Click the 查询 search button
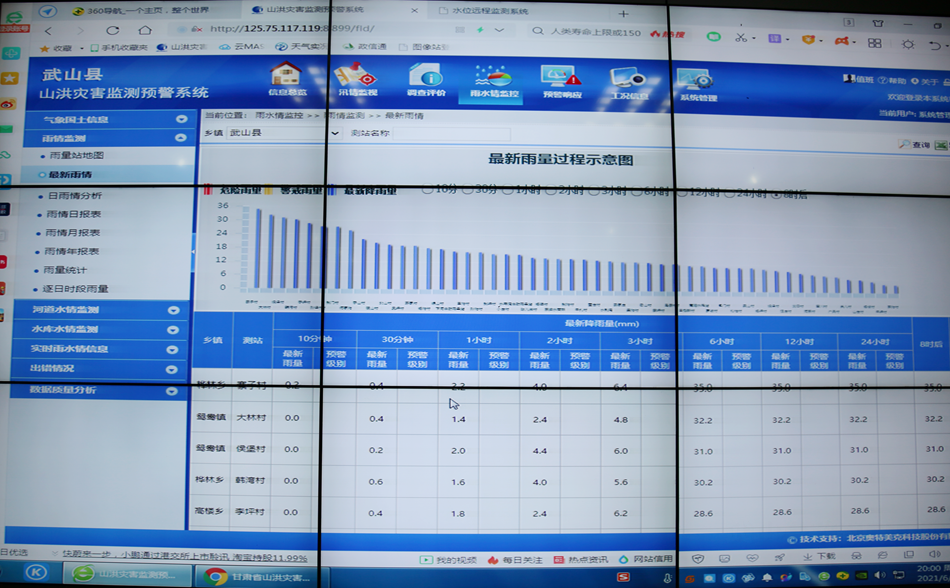Image resolution: width=950 pixels, height=588 pixels. [914, 145]
